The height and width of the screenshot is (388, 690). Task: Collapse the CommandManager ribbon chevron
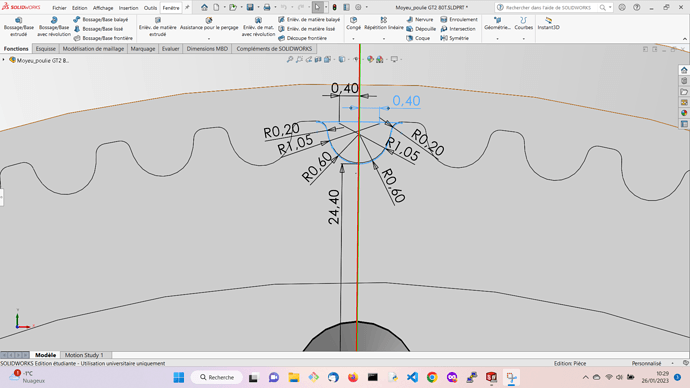[x=685, y=39]
